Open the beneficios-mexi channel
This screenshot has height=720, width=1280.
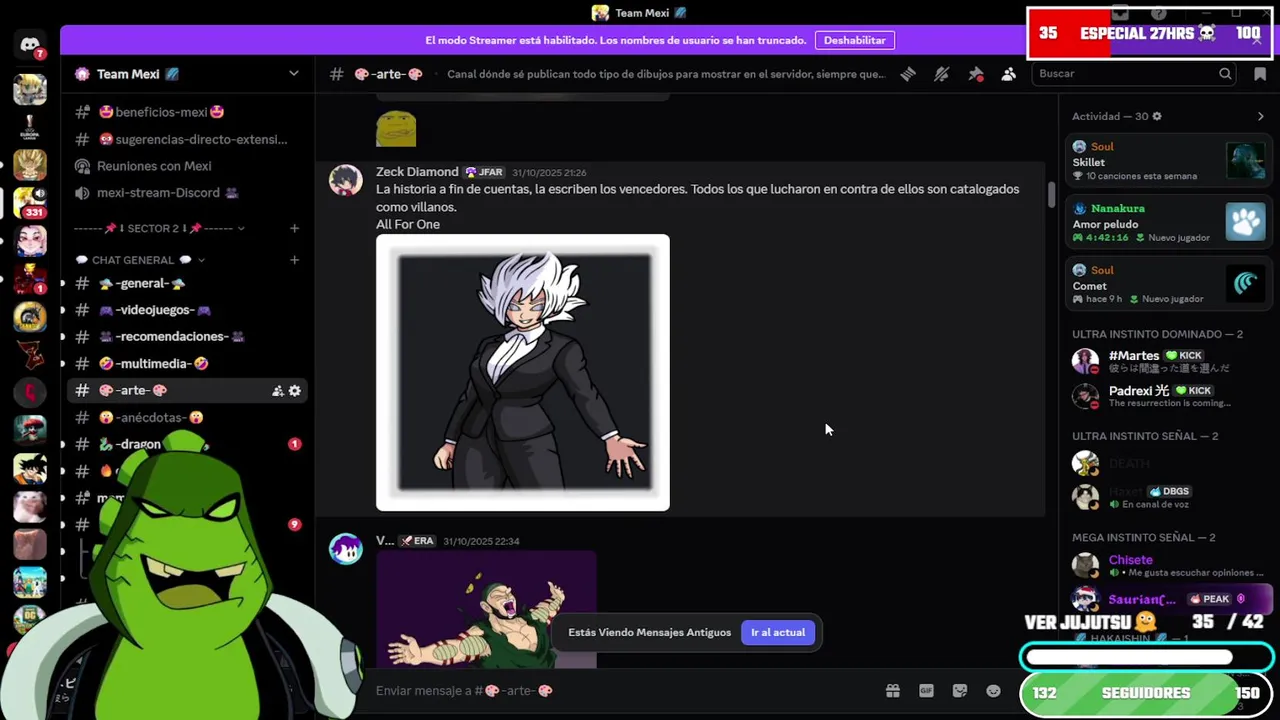187,112
